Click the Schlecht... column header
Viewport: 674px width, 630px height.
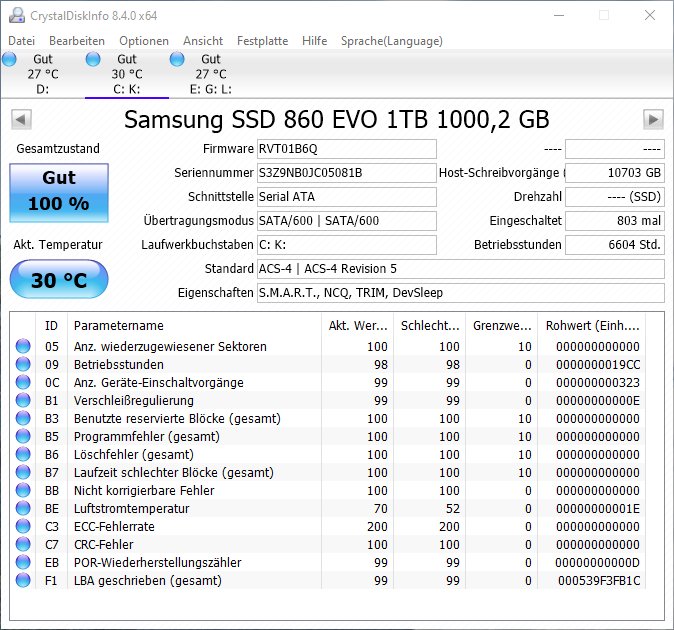(429, 325)
